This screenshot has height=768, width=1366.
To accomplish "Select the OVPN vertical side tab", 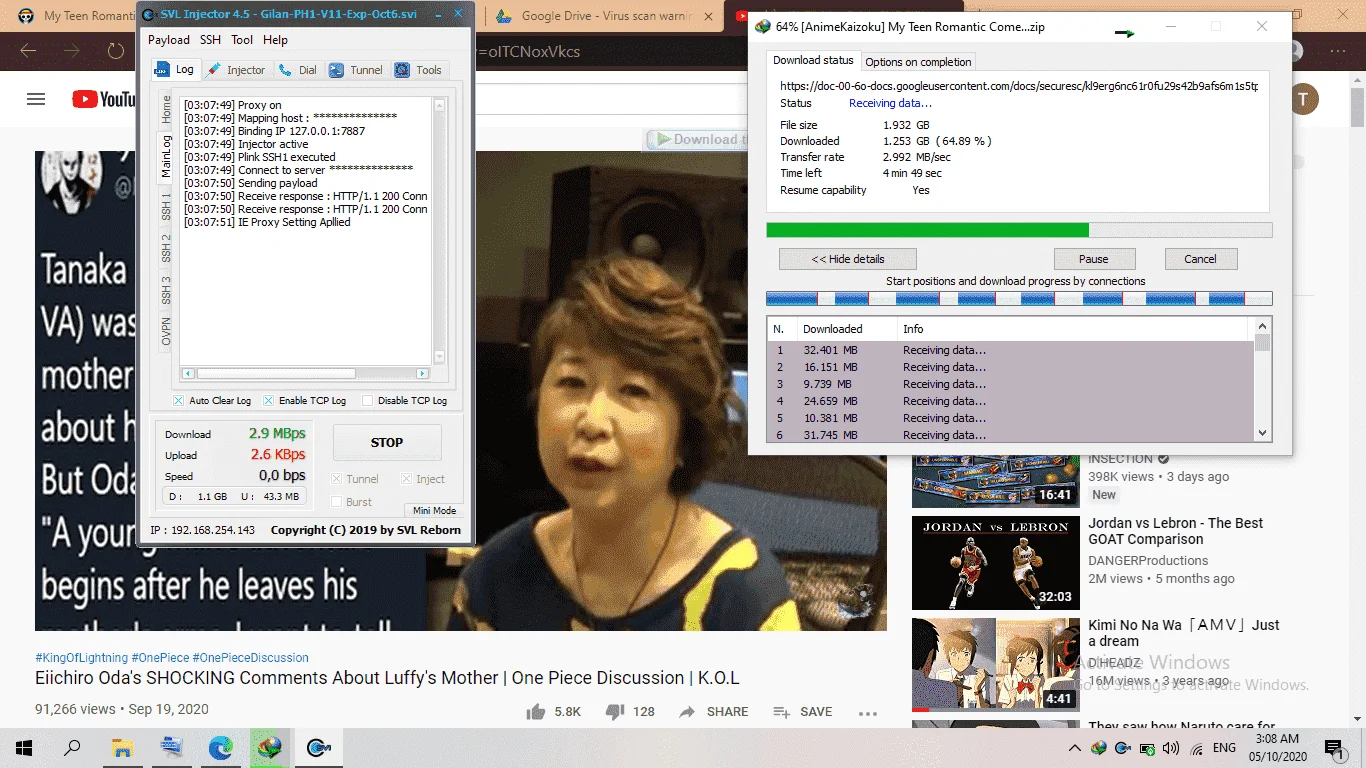I will pos(166,331).
